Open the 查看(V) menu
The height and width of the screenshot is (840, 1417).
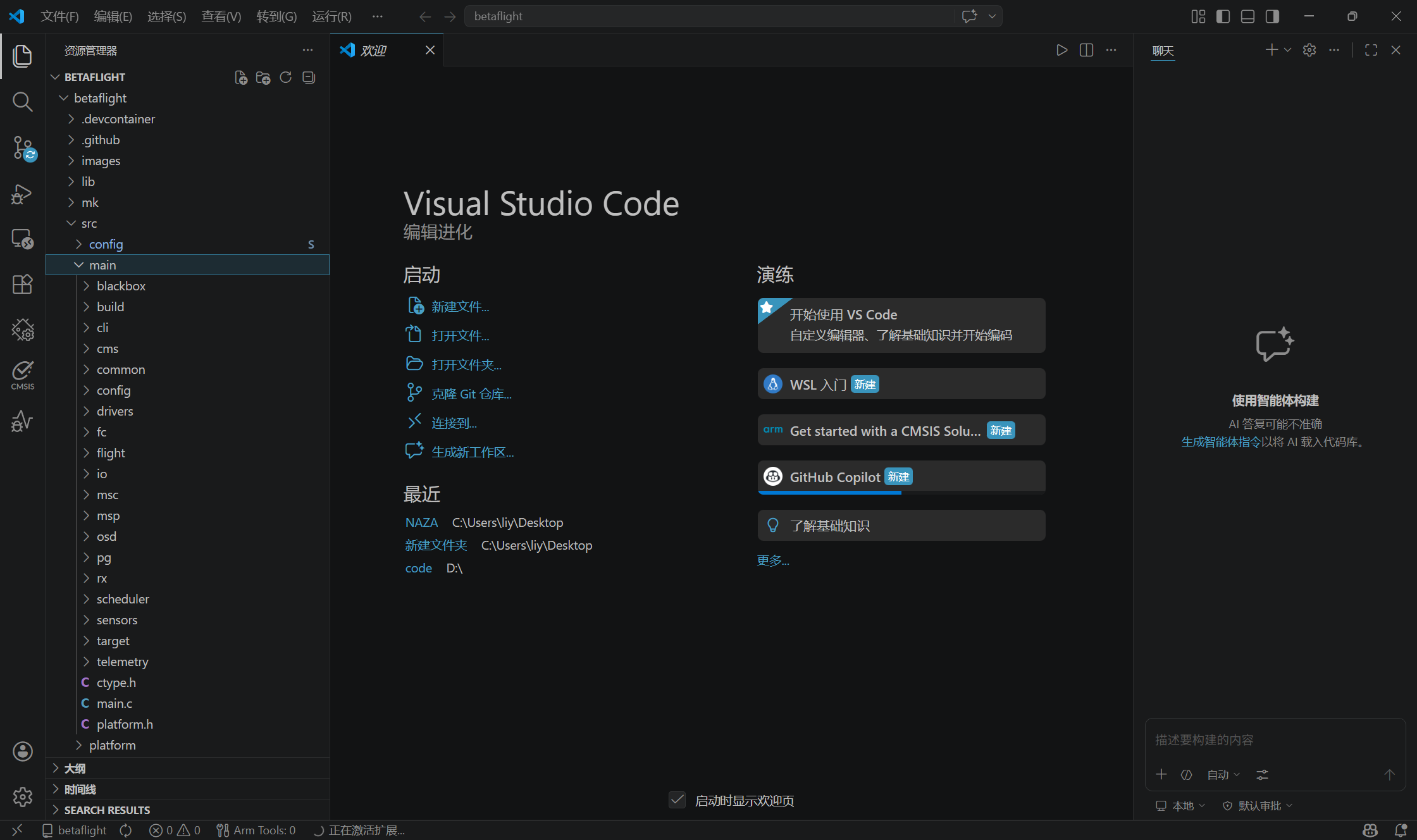tap(221, 16)
